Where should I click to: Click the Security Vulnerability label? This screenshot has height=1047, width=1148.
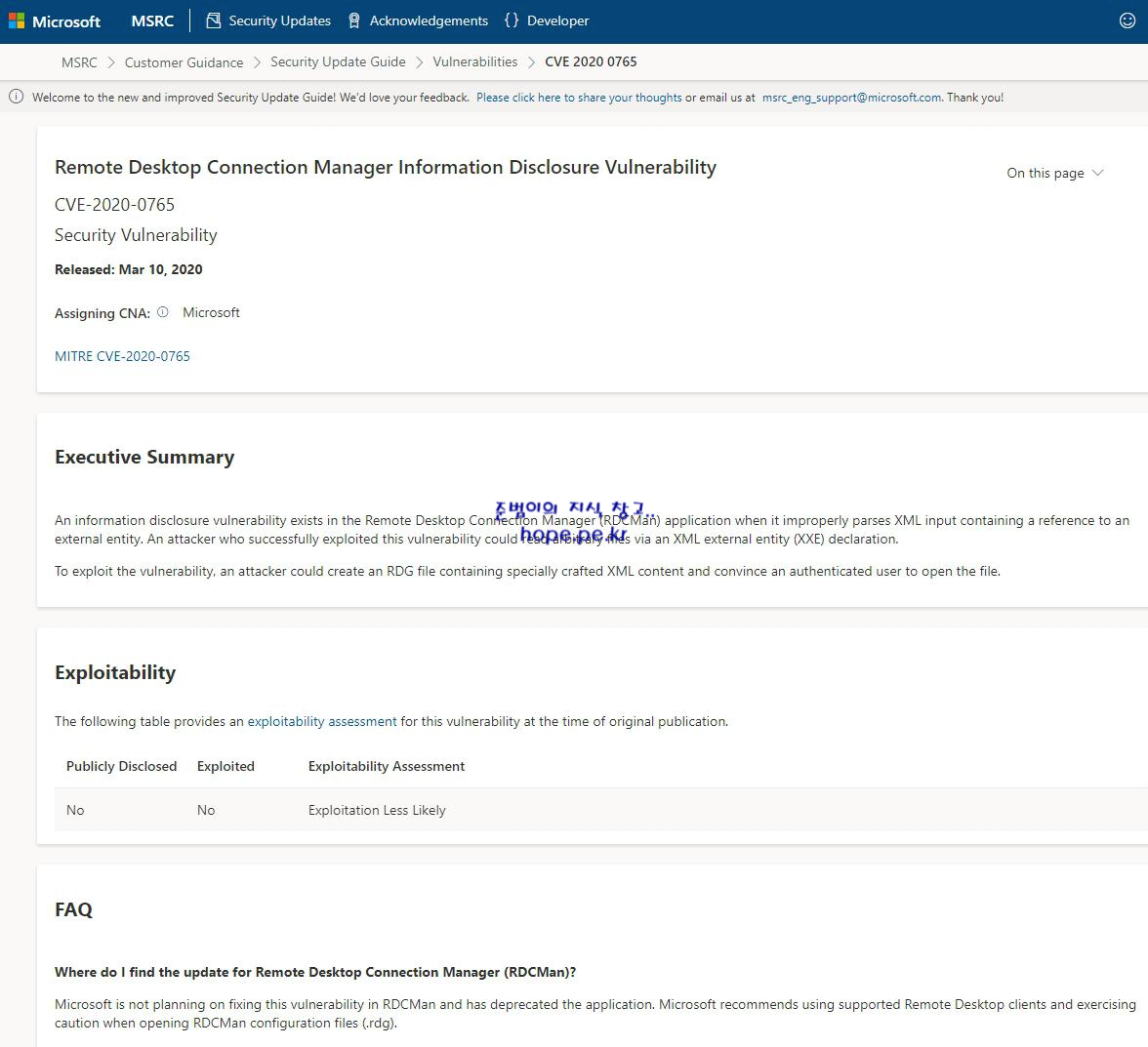[x=137, y=235]
